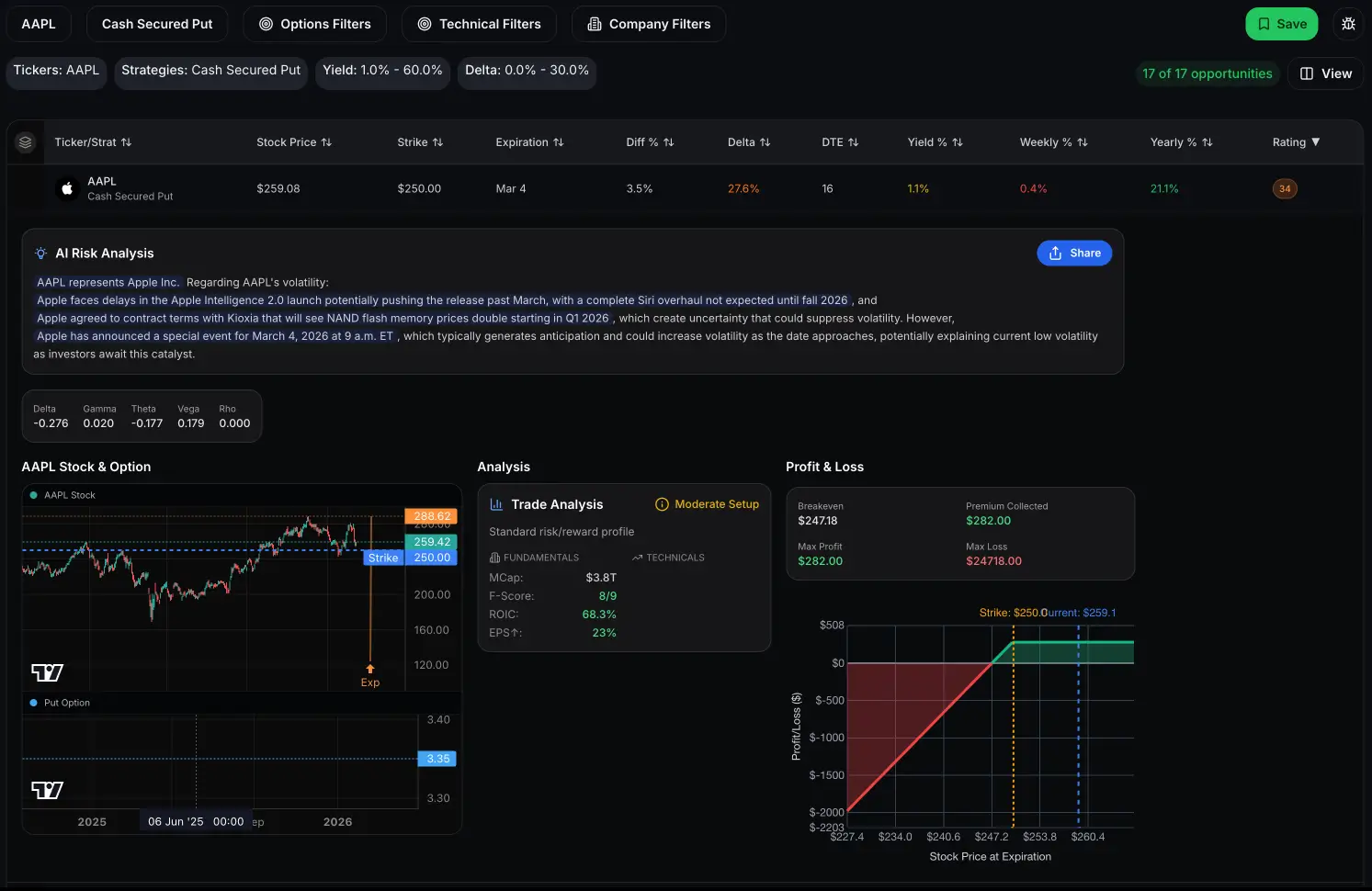Click the 27.6% delta cell
Screen dimensions: 1372x891
click(743, 188)
